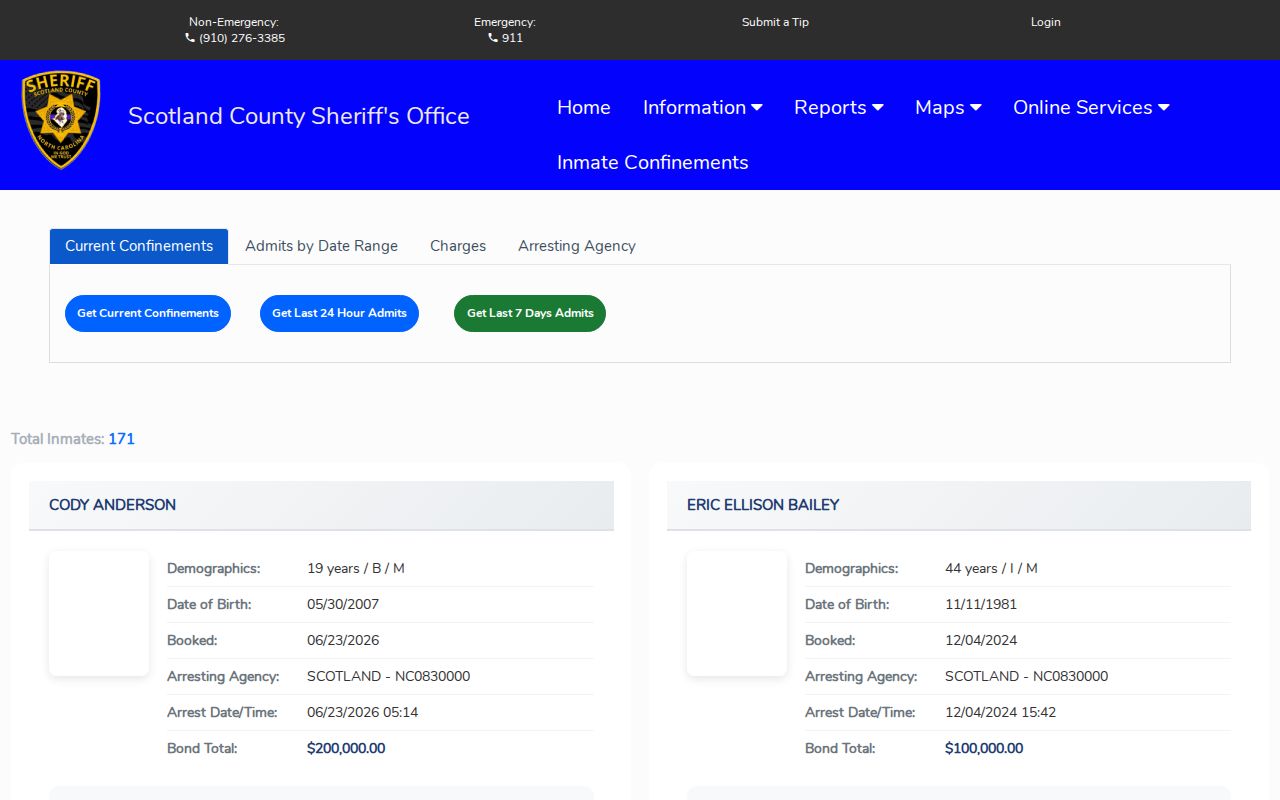Screen dimensions: 1280x800
Task: Open Inmate Confinements in navigation
Action: click(x=653, y=162)
